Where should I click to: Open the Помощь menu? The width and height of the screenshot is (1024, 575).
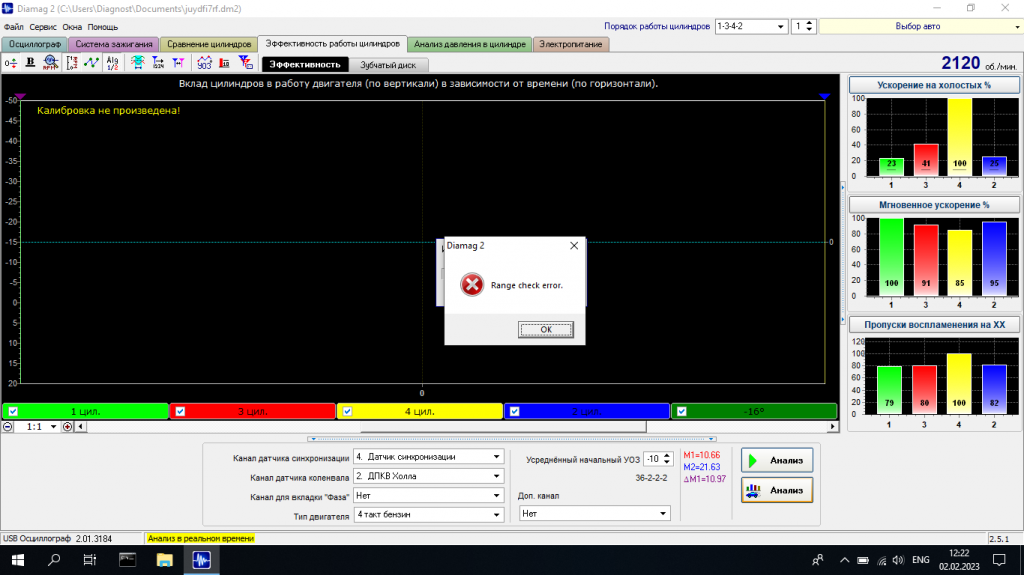pyautogui.click(x=103, y=27)
